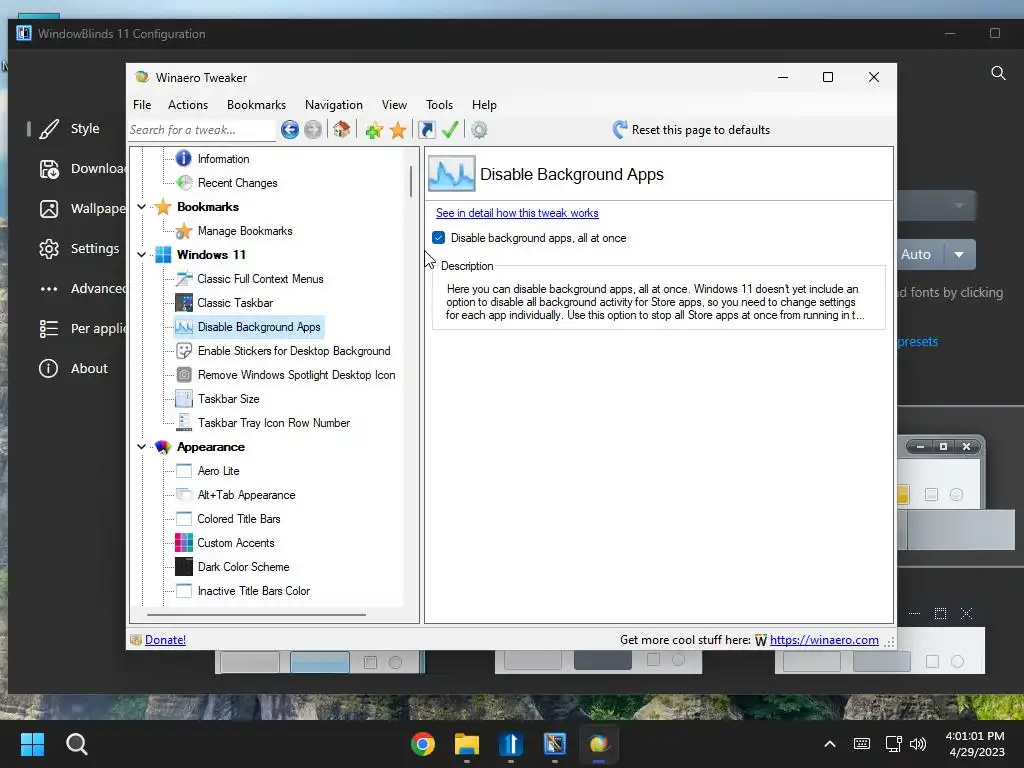
Task: Open the File menu
Action: click(x=142, y=104)
